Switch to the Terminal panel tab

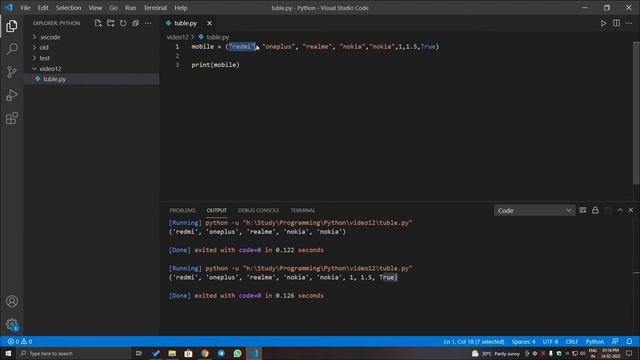coord(303,210)
